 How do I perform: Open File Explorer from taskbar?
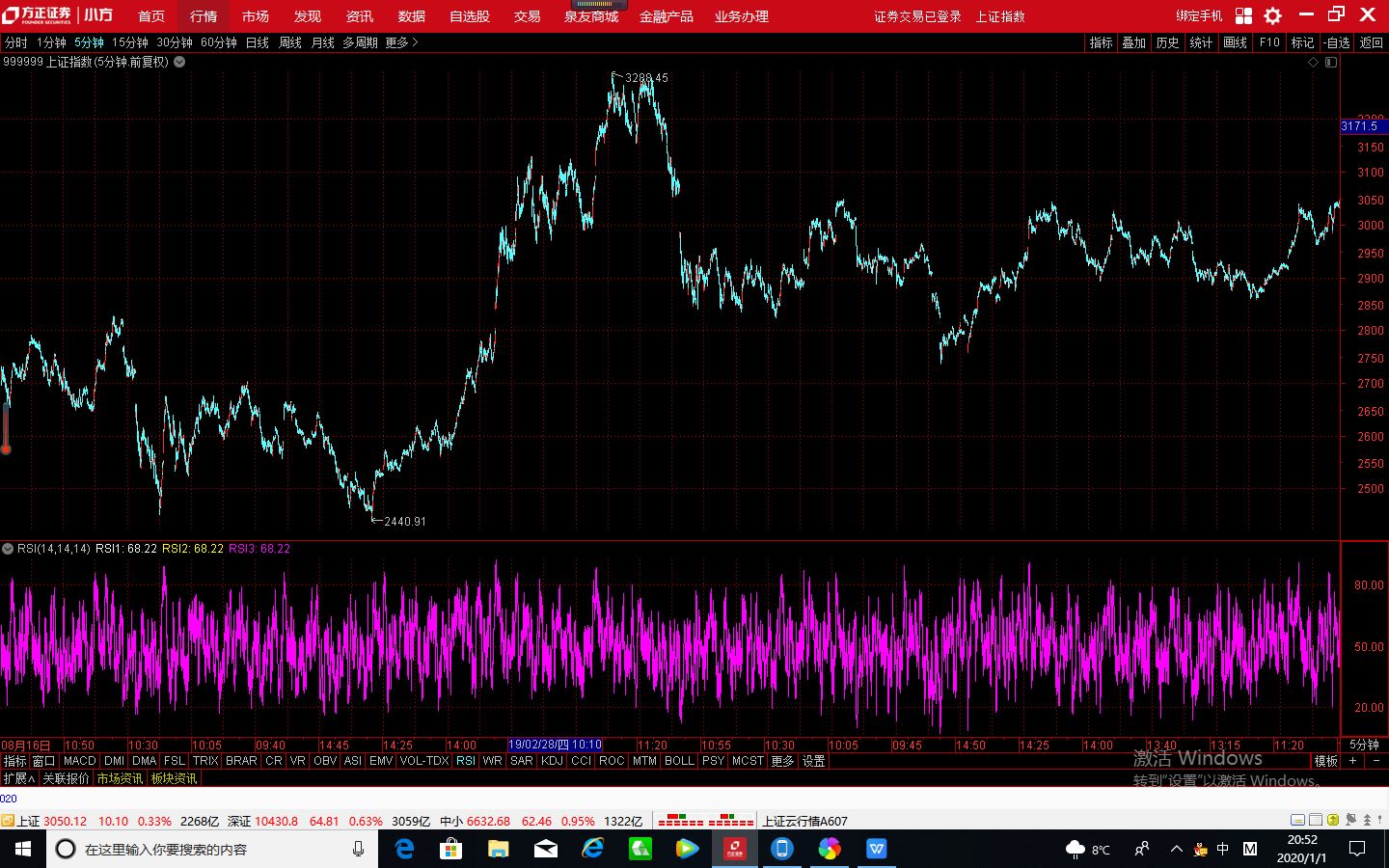click(x=498, y=849)
